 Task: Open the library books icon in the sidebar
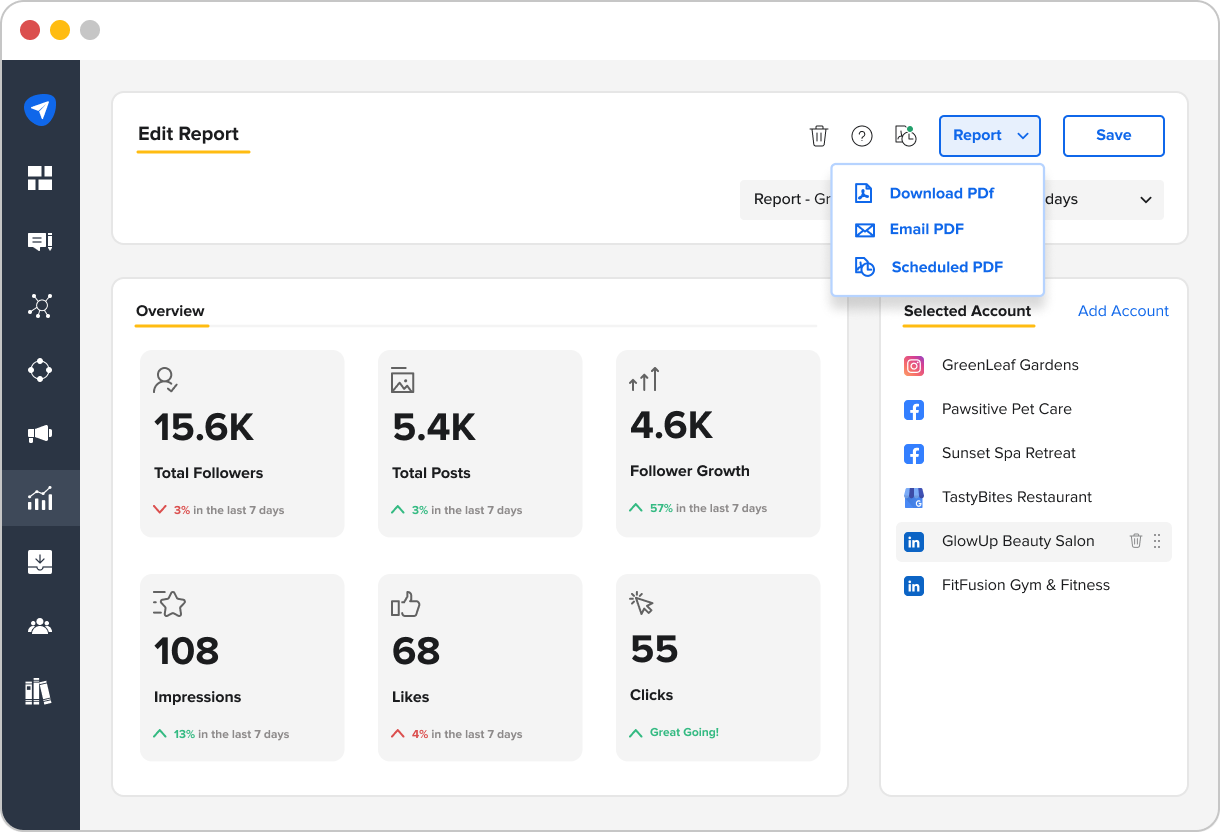[x=38, y=691]
